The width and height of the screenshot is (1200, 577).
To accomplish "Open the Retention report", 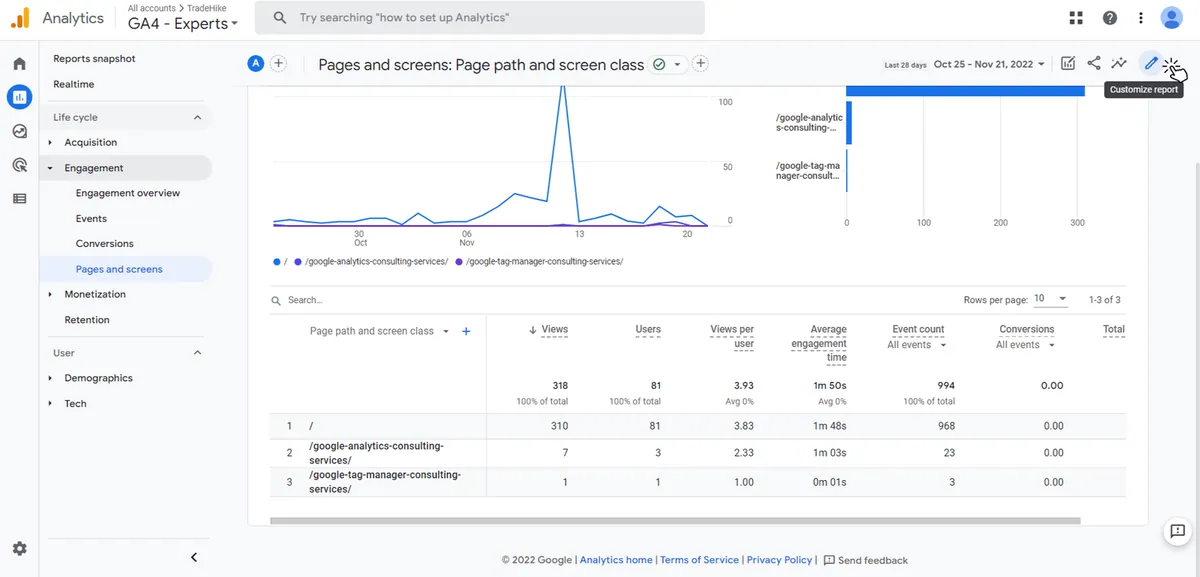I will coord(87,320).
